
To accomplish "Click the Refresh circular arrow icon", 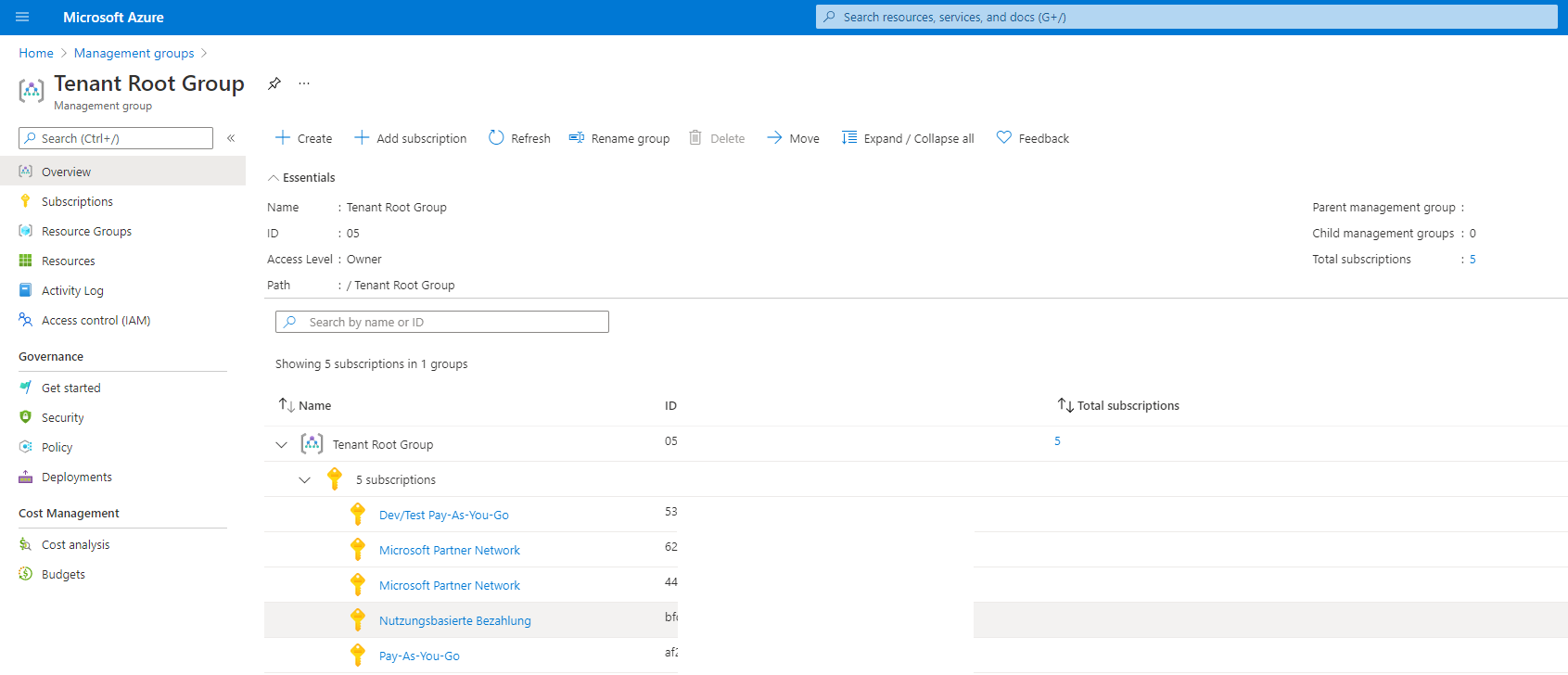I will (496, 137).
